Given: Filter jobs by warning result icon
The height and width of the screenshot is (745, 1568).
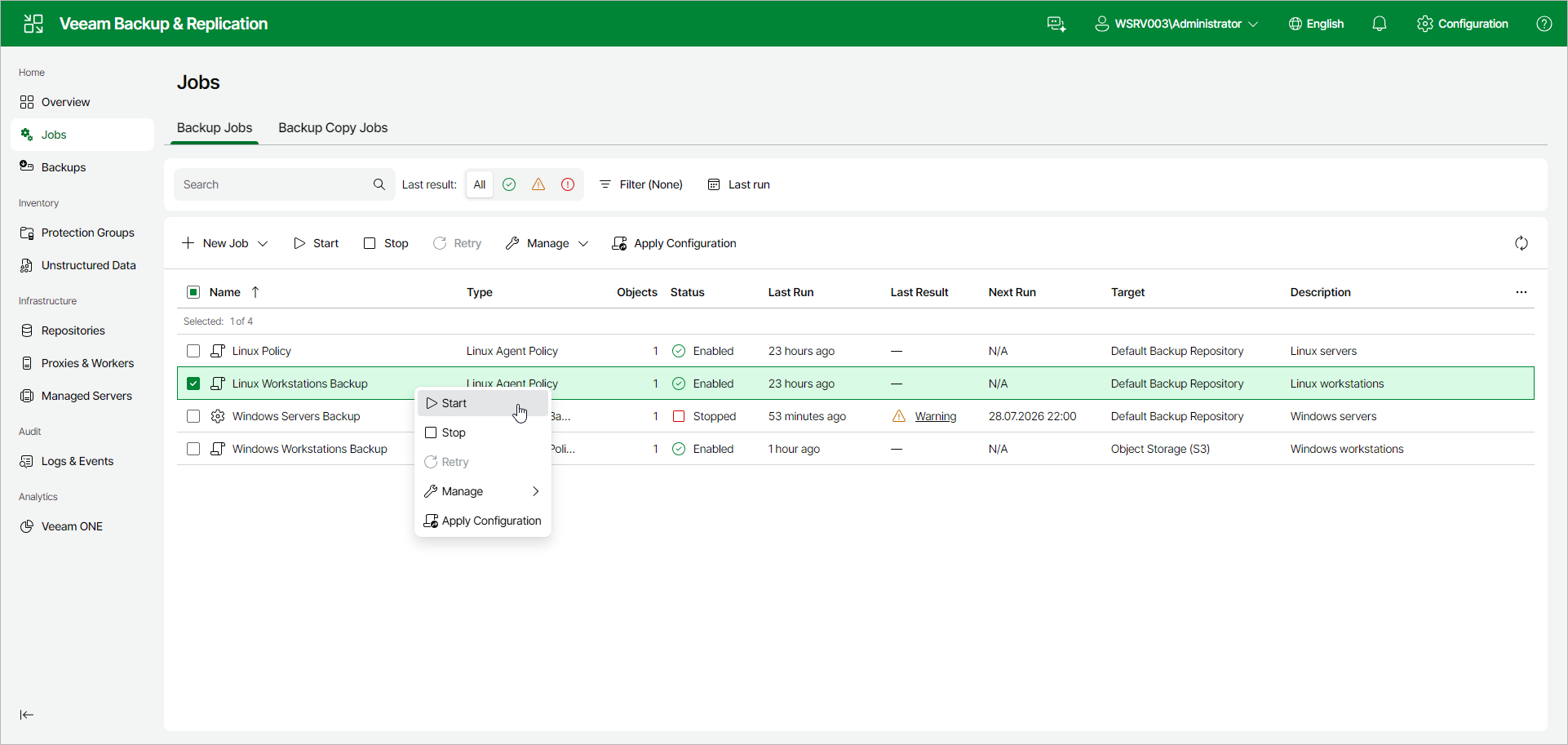Looking at the screenshot, I should coord(538,184).
